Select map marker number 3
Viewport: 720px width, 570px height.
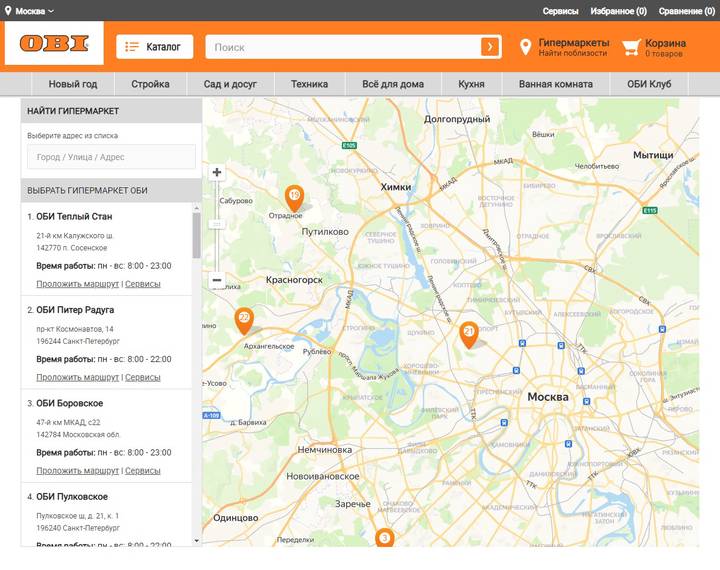pos(385,537)
